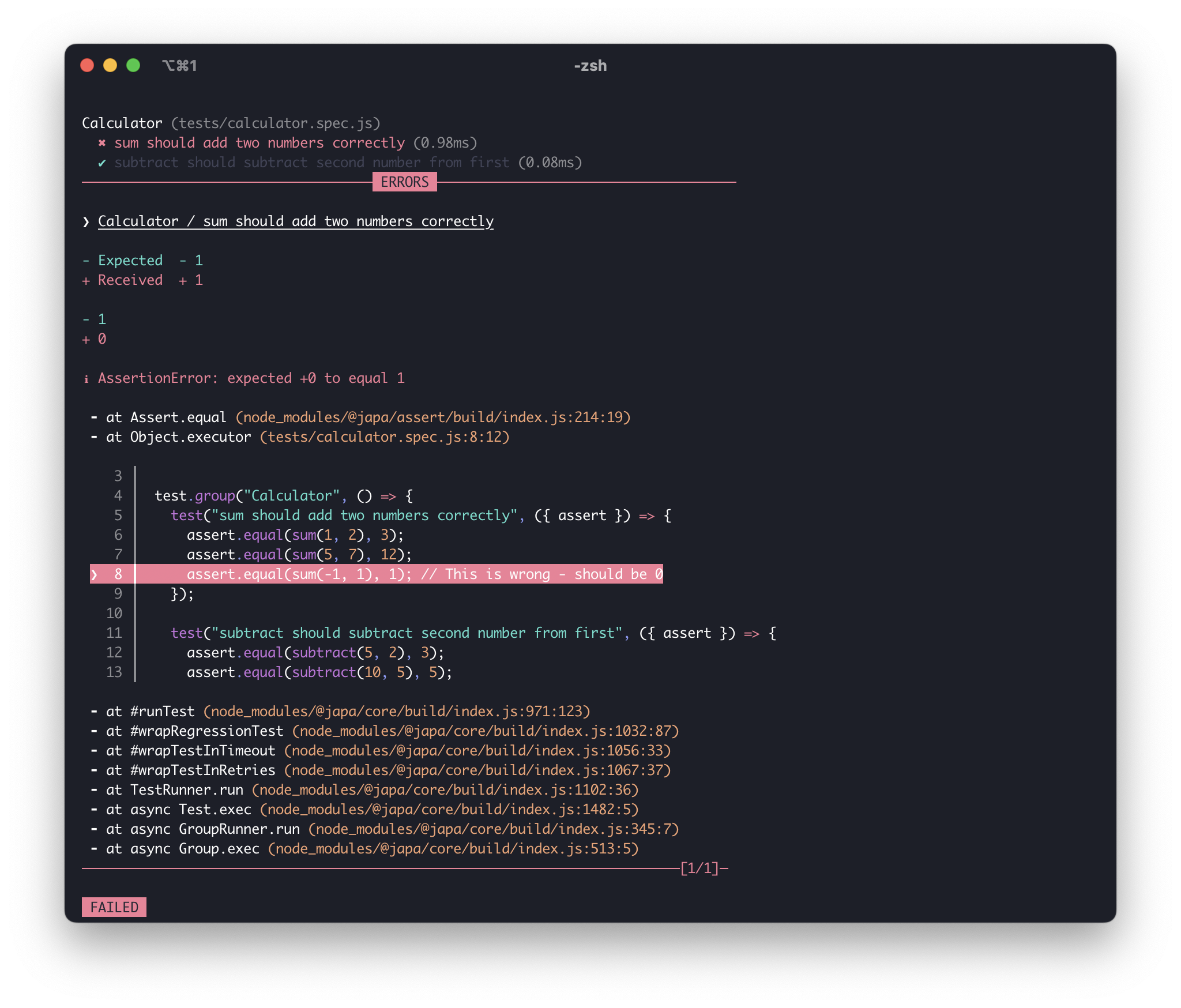The height and width of the screenshot is (1008, 1181).
Task: Click the yellow minimize window button
Action: [110, 65]
